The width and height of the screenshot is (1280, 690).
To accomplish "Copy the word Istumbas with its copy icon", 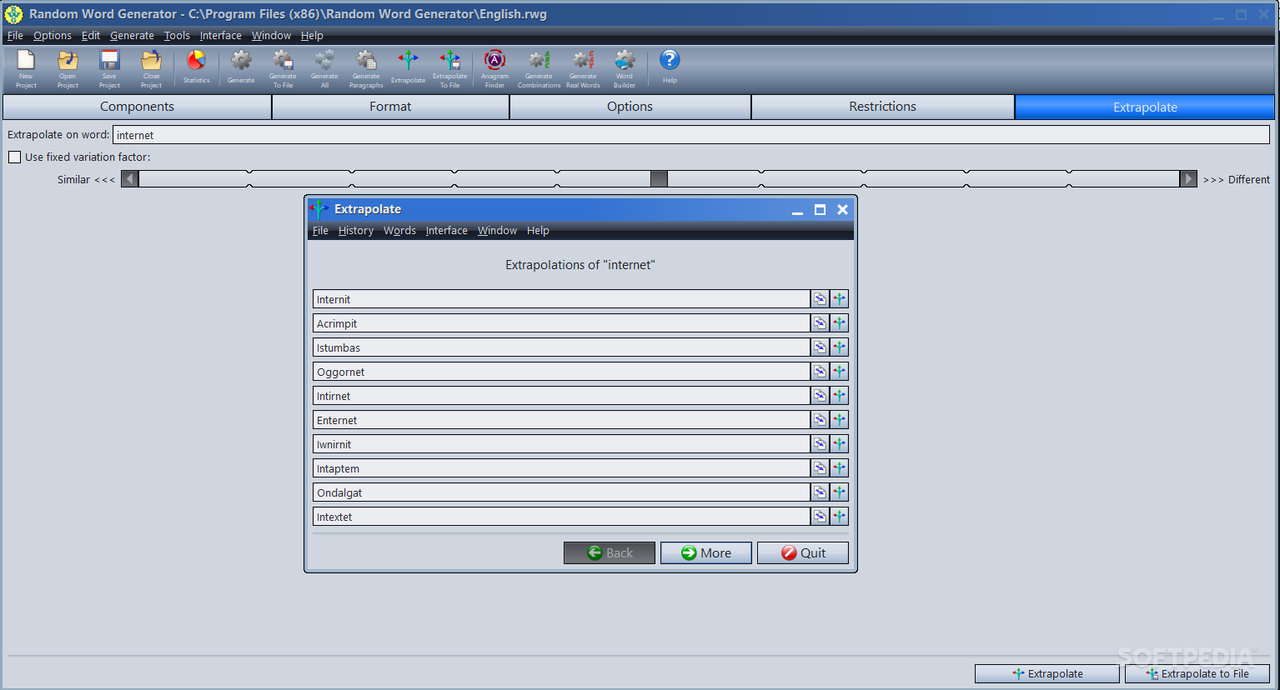I will pos(820,347).
